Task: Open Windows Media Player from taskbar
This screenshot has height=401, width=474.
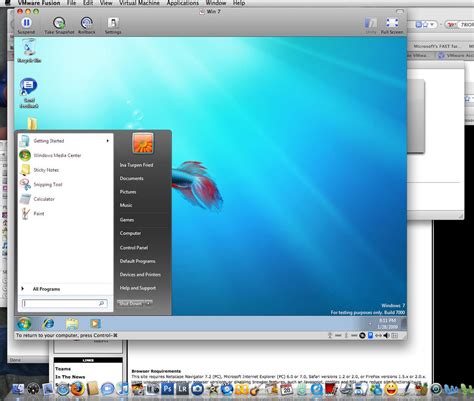Action: coord(95,324)
